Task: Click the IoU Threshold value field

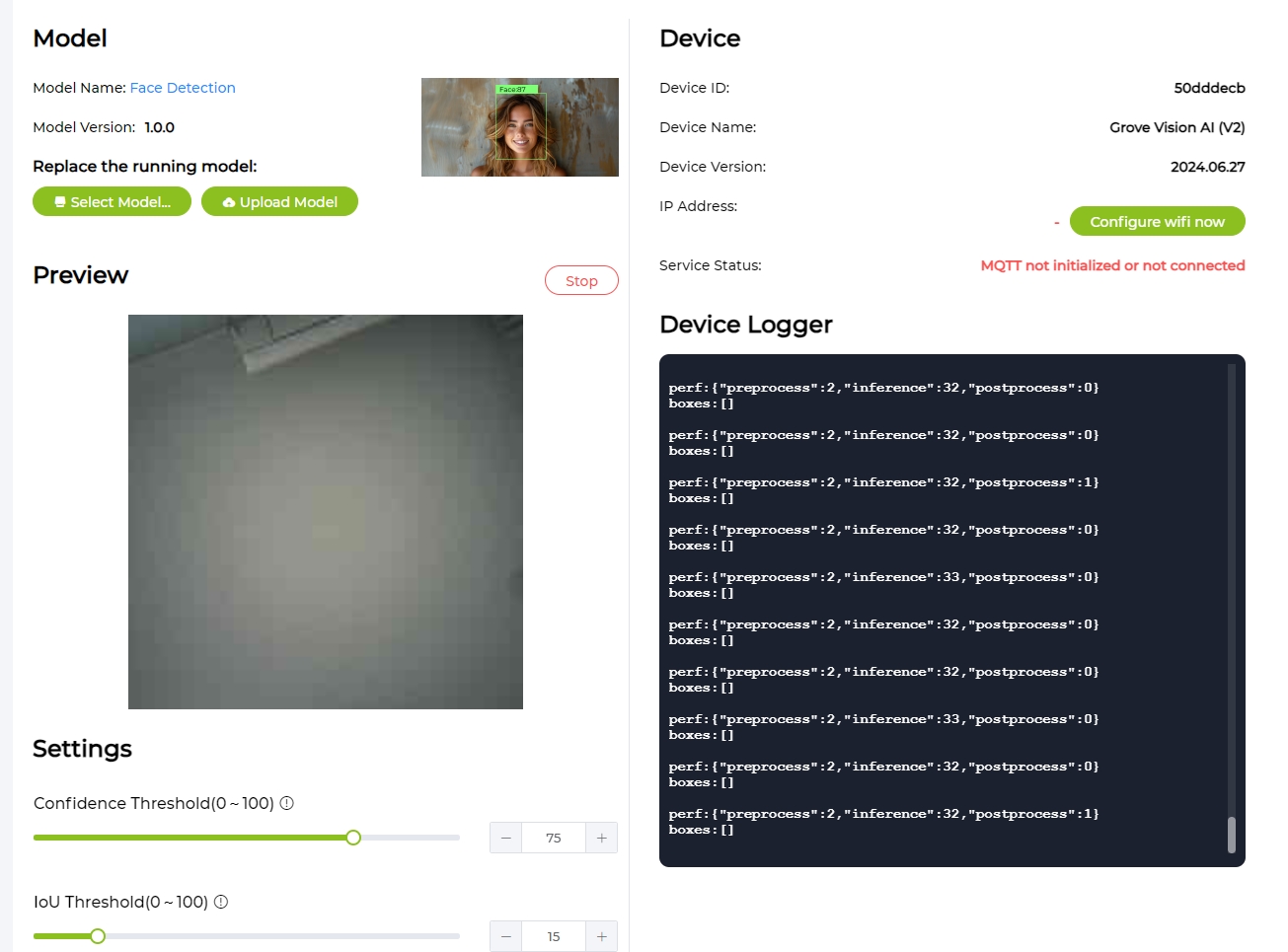Action: 554,936
